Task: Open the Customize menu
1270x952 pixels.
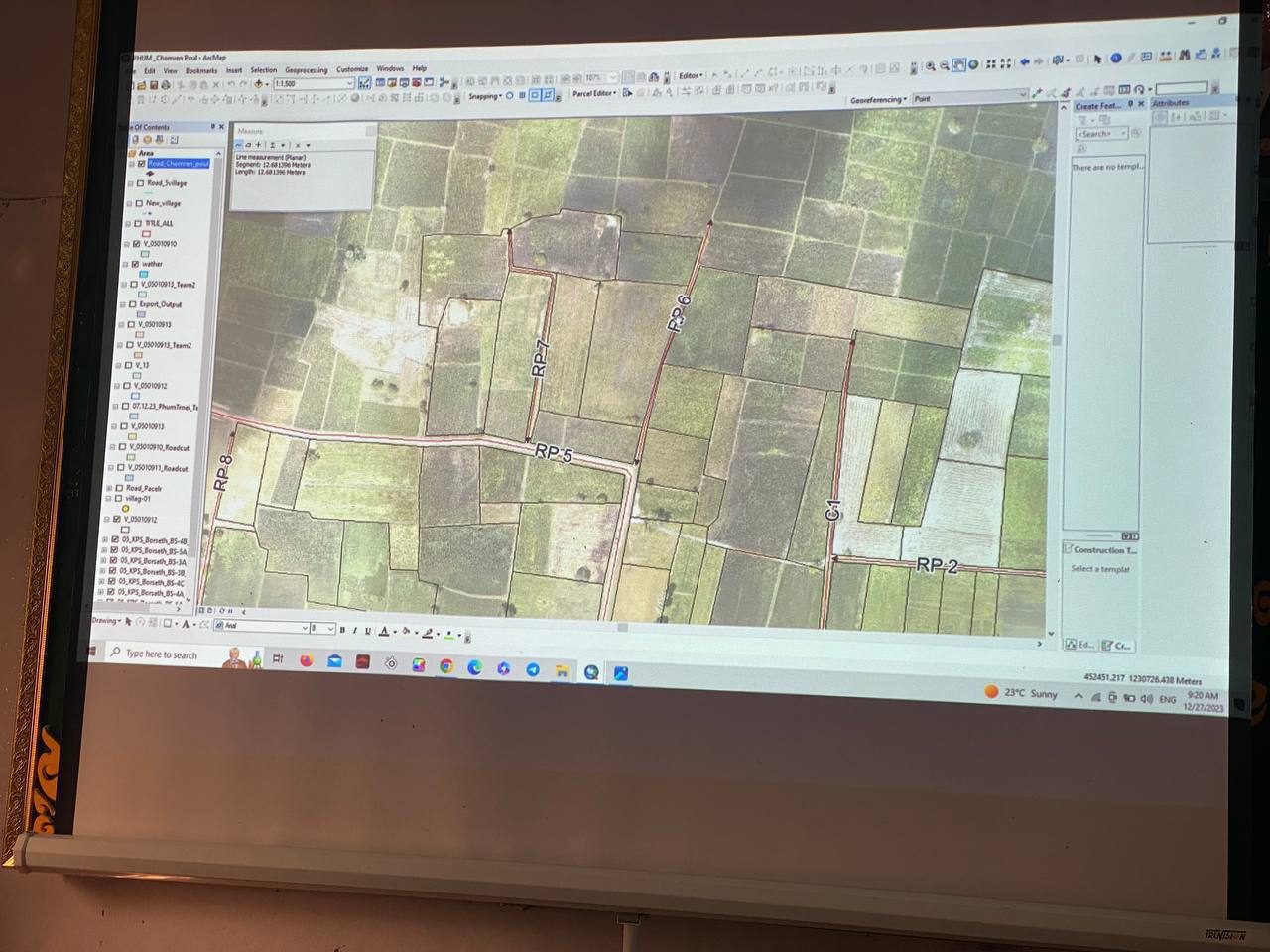Action: click(352, 69)
